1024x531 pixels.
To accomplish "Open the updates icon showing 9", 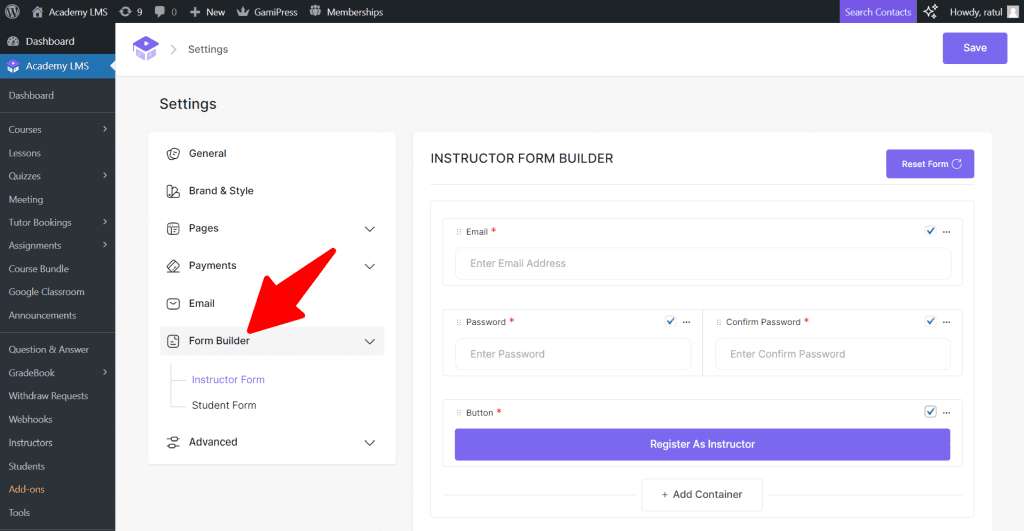I will [125, 12].
